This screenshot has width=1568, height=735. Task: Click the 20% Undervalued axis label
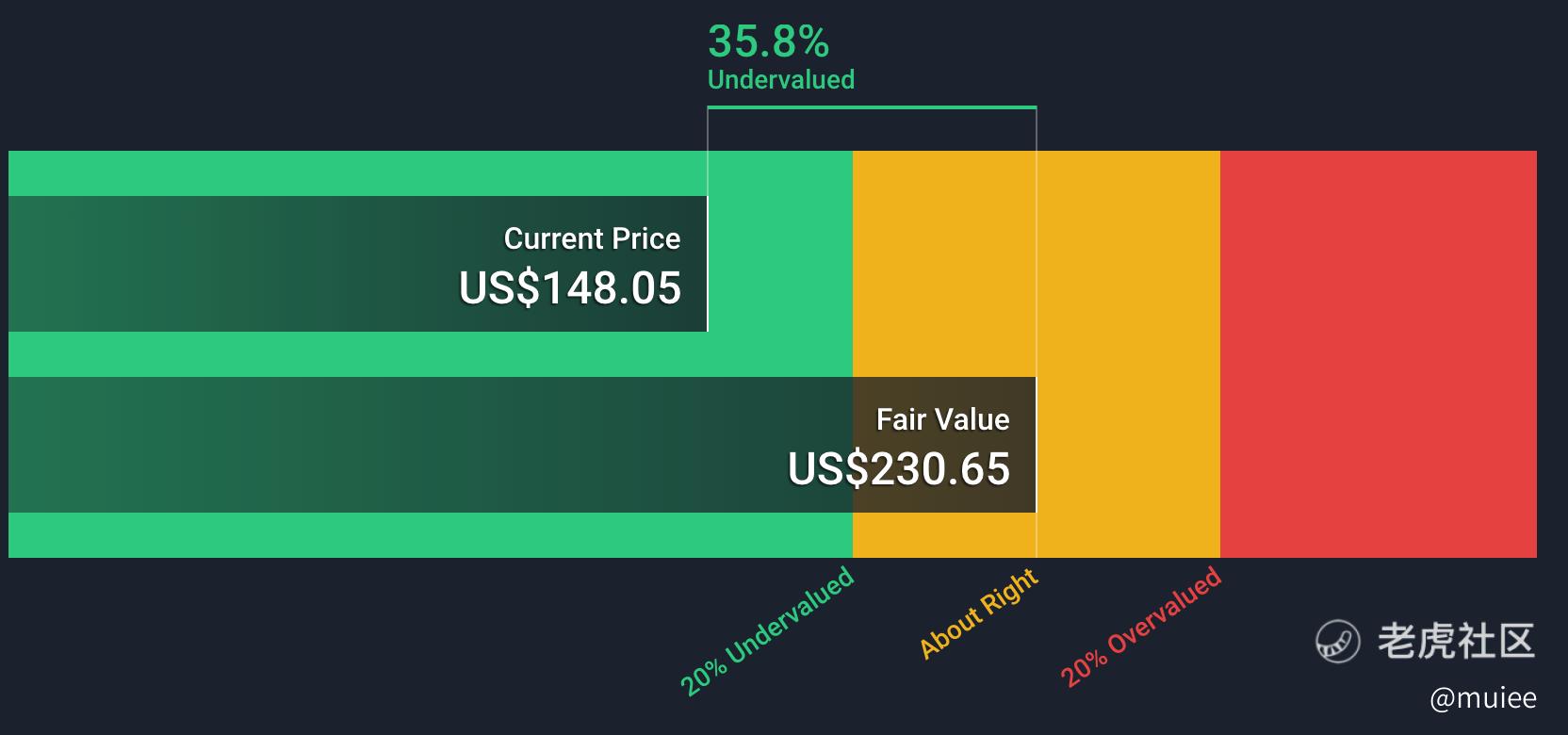coord(766,631)
